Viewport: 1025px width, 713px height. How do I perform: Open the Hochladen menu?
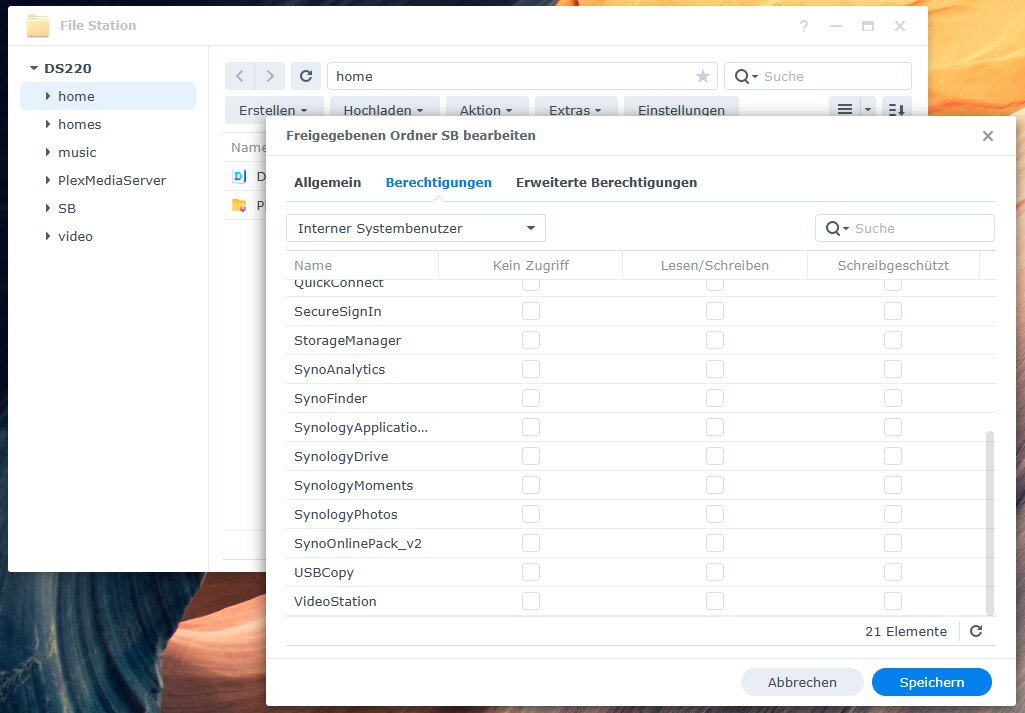coord(383,110)
